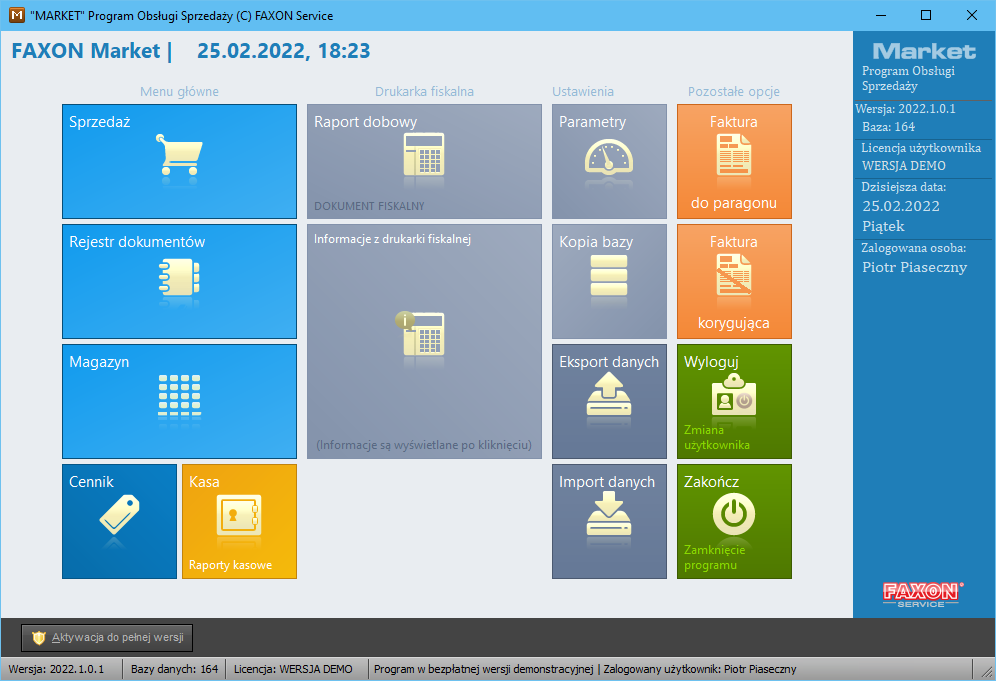Click Kopia bazy database backup tile
Screen dimensions: 996x681
pyautogui.click(x=609, y=281)
